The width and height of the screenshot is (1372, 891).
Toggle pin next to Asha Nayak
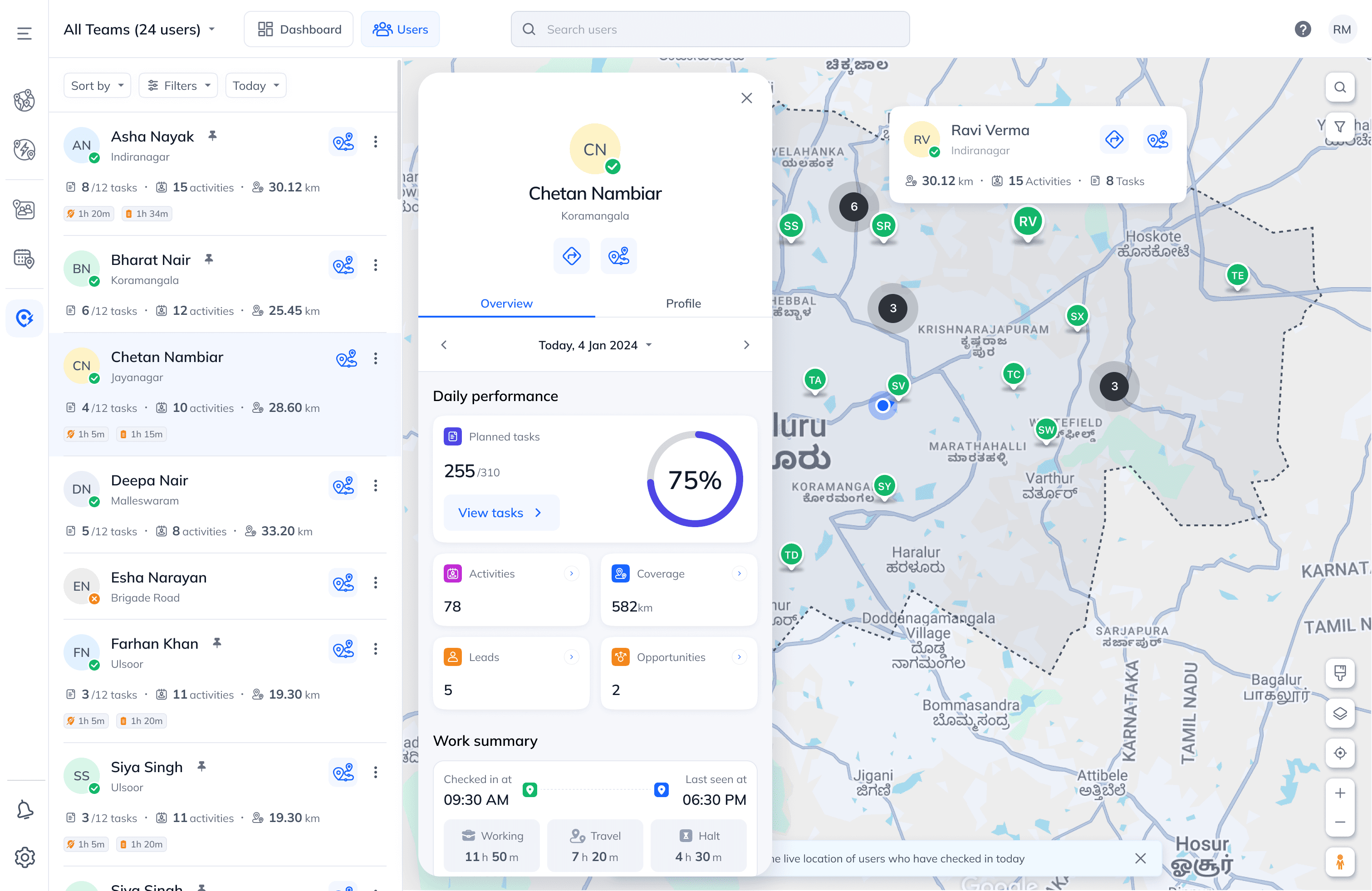213,136
